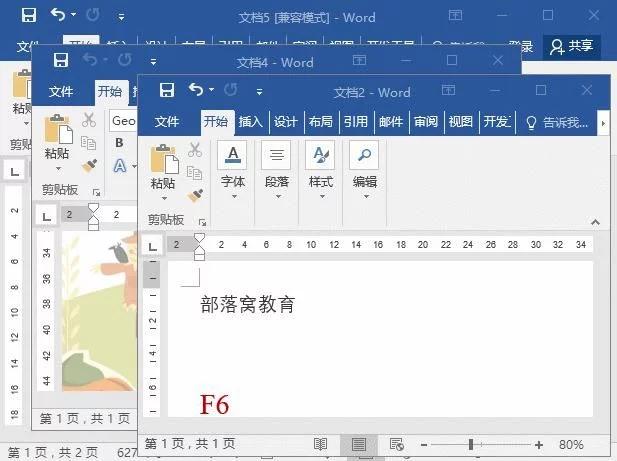617x461 pixels.
Task: Open undo history dropdown in 文档2 window
Action: tap(212, 90)
